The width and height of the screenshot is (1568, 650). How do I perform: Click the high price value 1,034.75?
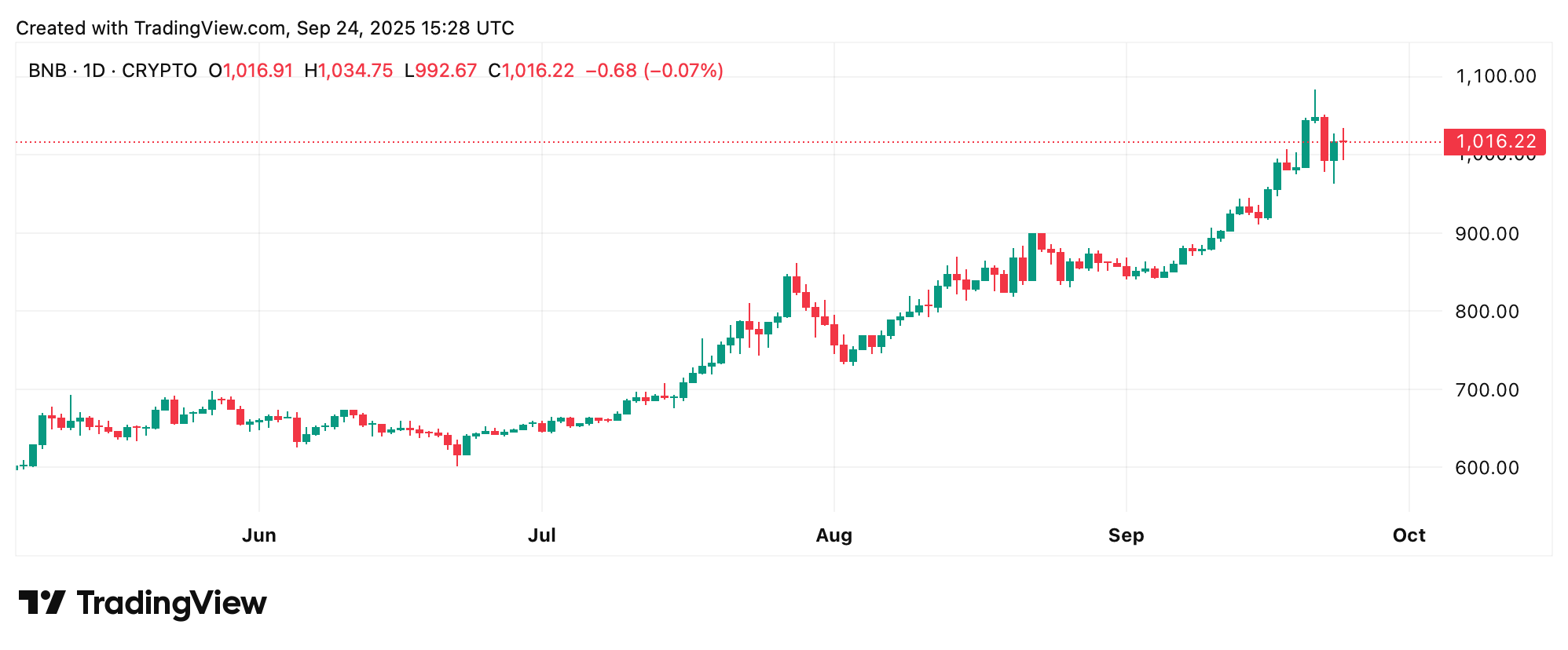[355, 71]
